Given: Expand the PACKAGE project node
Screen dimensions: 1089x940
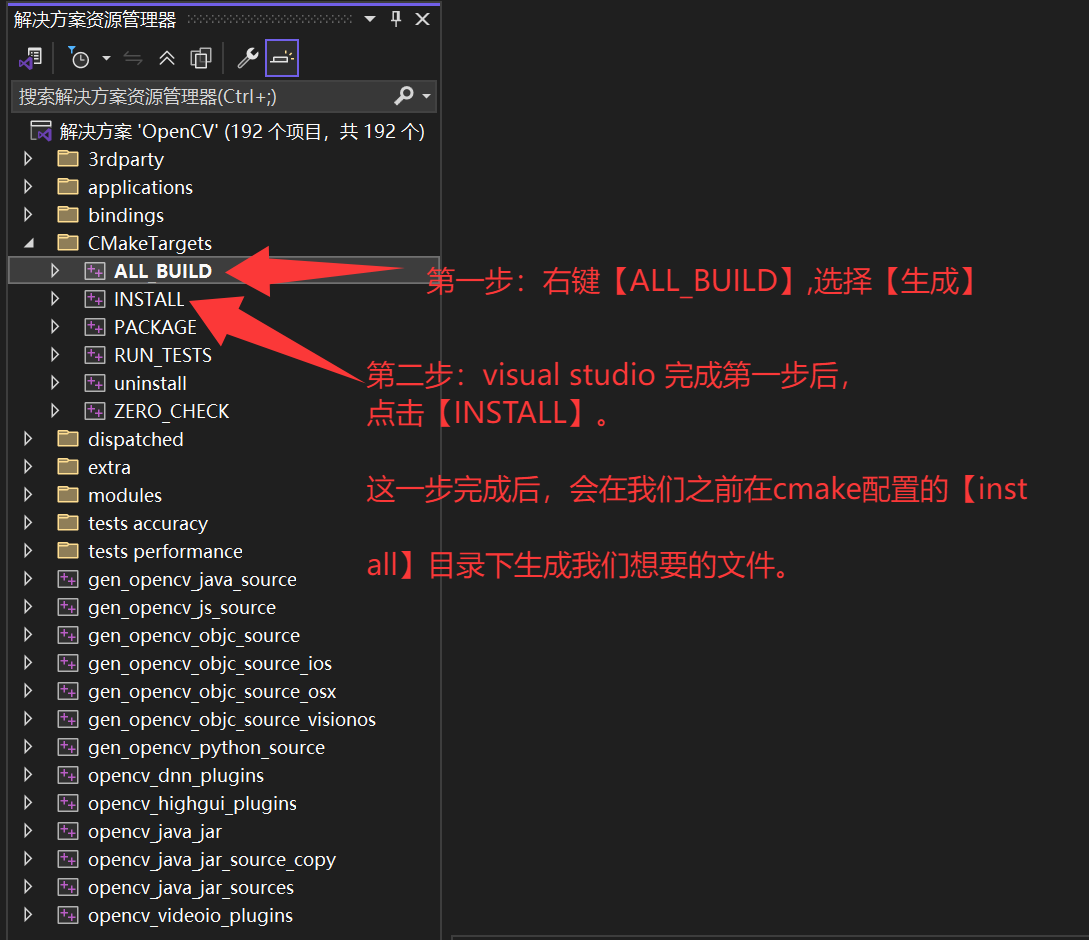Looking at the screenshot, I should pyautogui.click(x=55, y=327).
